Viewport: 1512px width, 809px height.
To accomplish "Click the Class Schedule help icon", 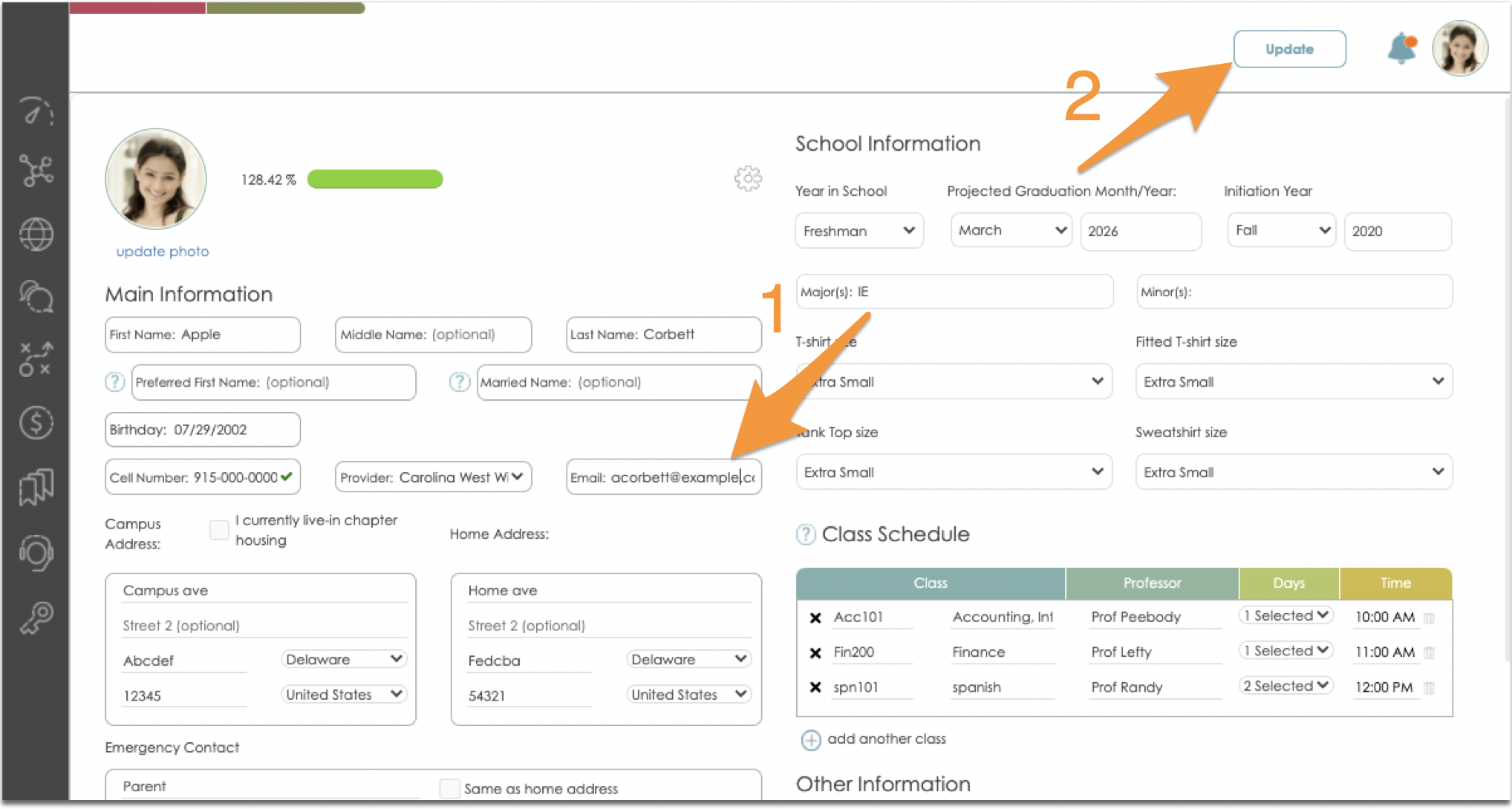I will pyautogui.click(x=805, y=534).
